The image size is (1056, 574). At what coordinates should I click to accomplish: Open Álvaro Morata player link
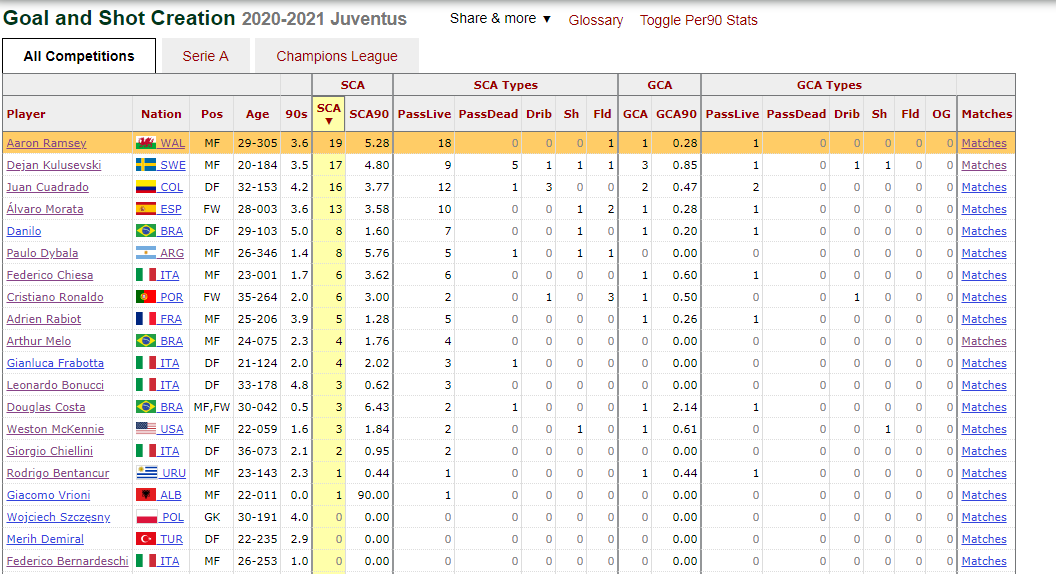[x=45, y=209]
